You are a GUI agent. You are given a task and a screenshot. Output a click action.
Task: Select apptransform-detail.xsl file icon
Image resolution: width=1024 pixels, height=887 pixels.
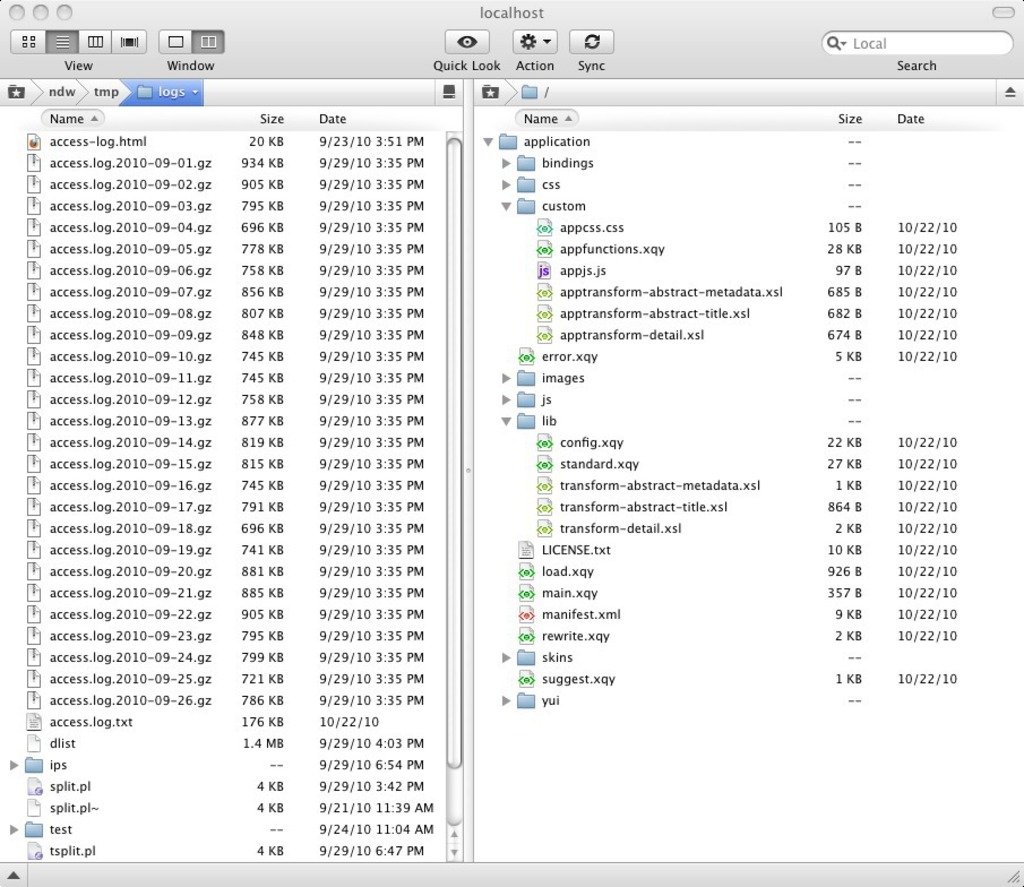click(544, 335)
